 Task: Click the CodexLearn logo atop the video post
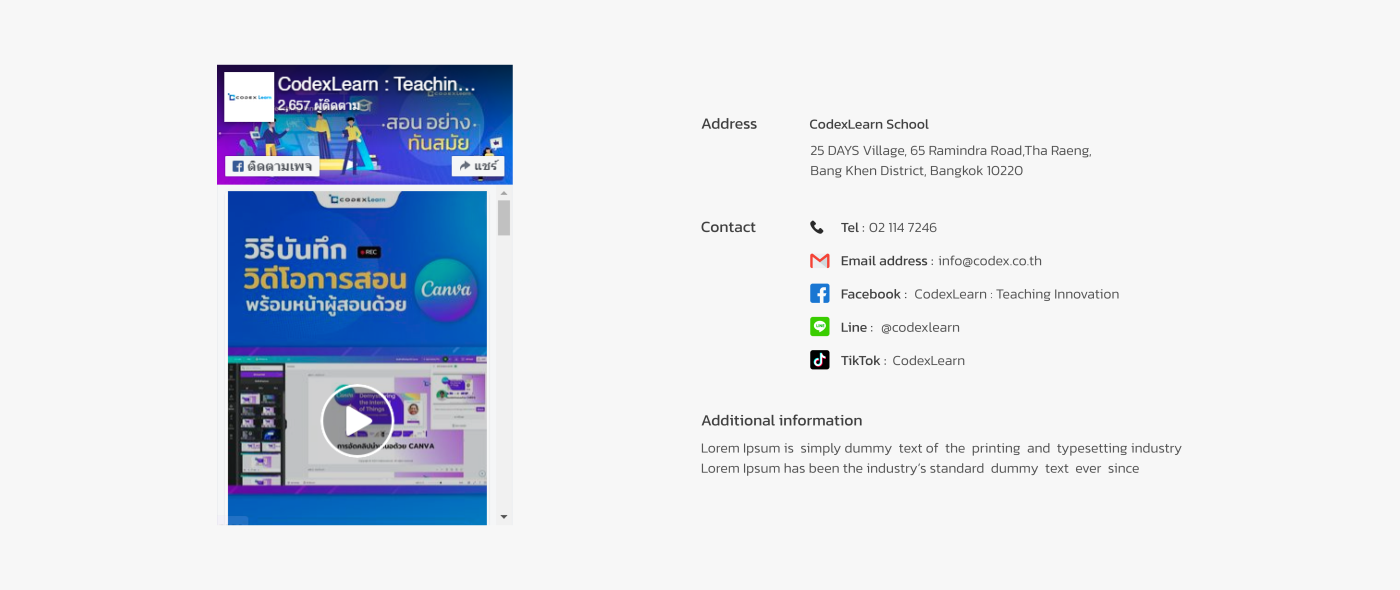[x=357, y=199]
